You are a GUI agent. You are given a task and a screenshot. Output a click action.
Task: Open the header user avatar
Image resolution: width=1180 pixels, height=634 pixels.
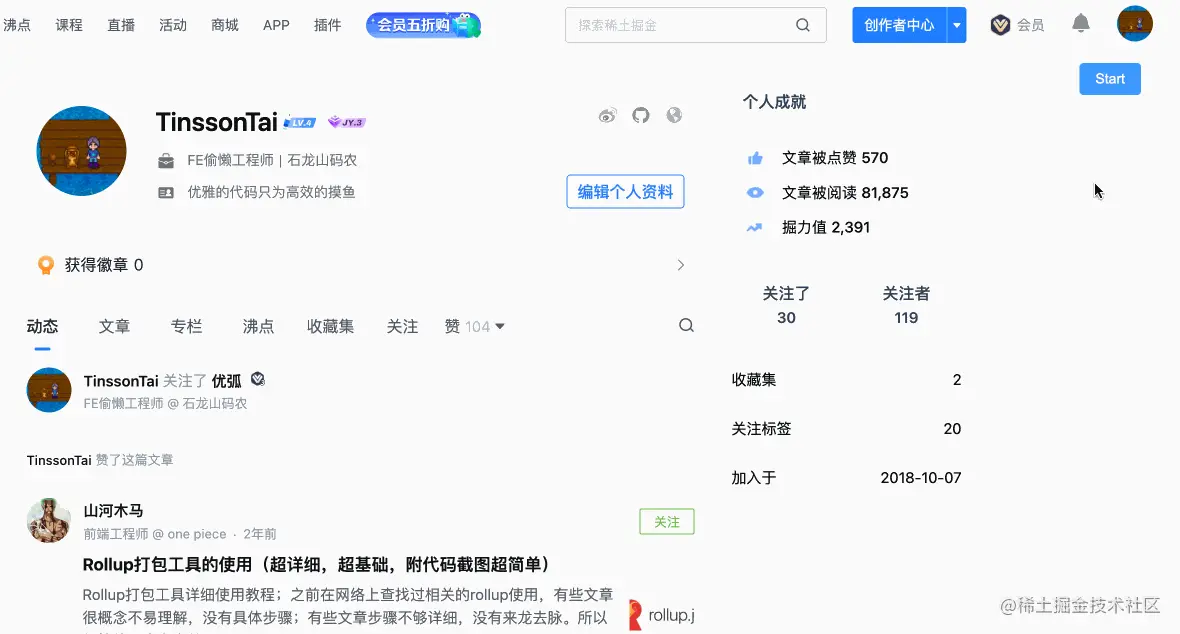pyautogui.click(x=1135, y=24)
